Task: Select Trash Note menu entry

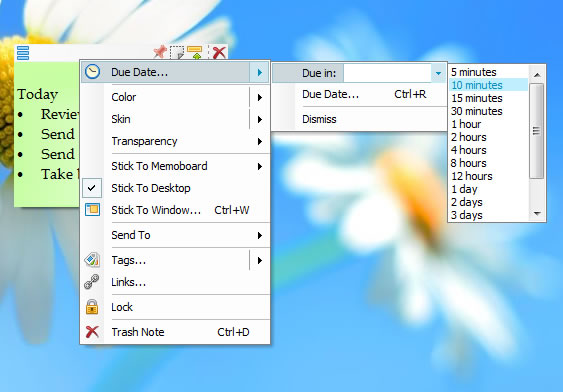Action: (x=175, y=332)
